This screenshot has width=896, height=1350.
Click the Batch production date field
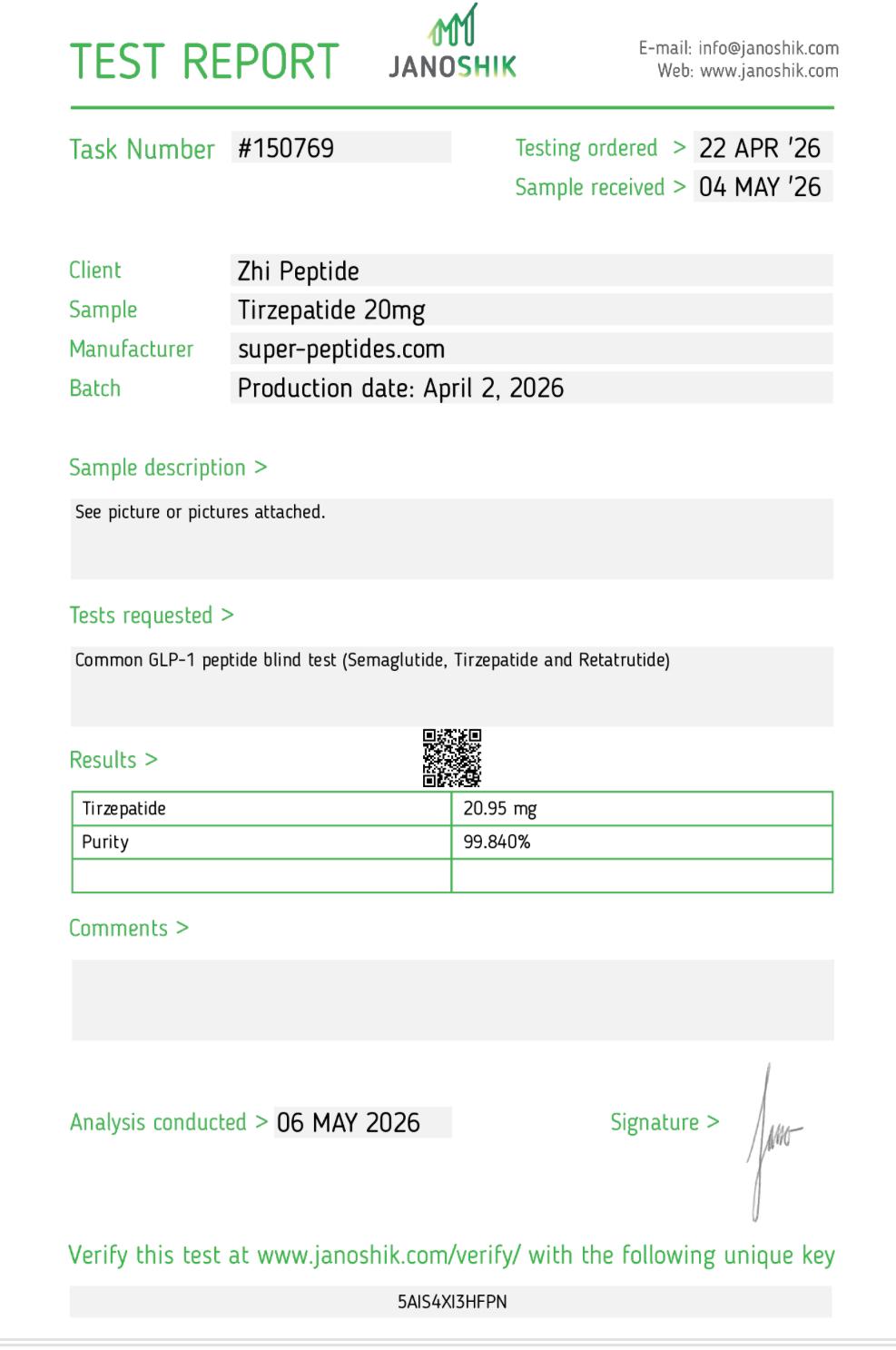point(532,388)
